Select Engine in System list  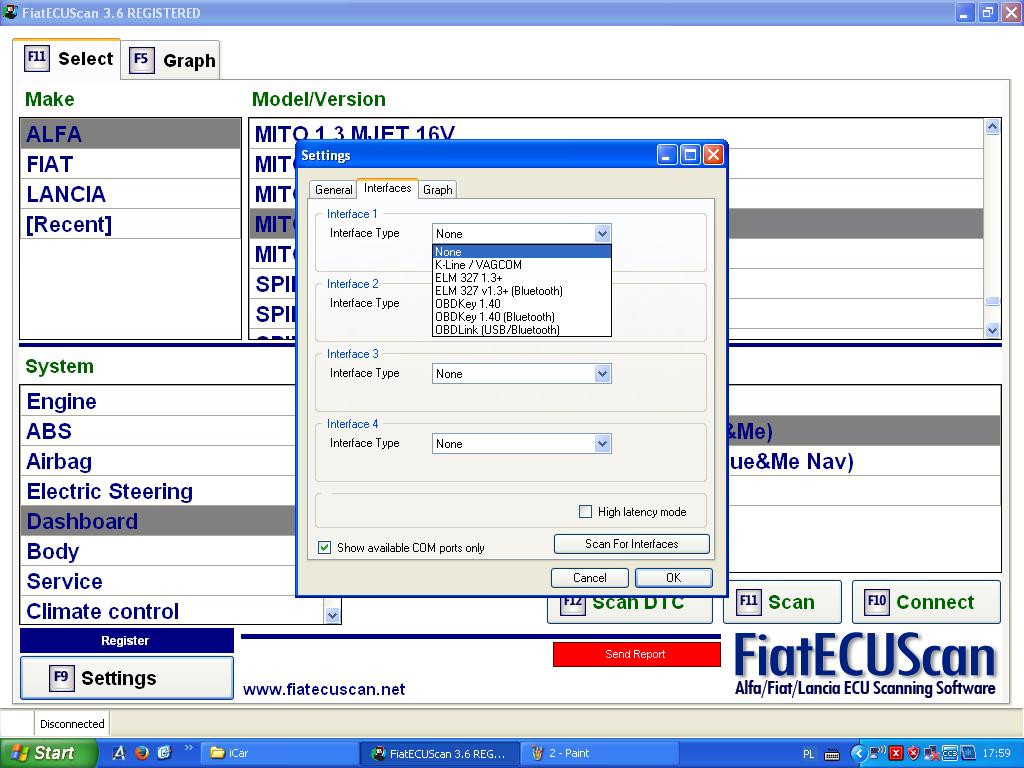point(158,401)
